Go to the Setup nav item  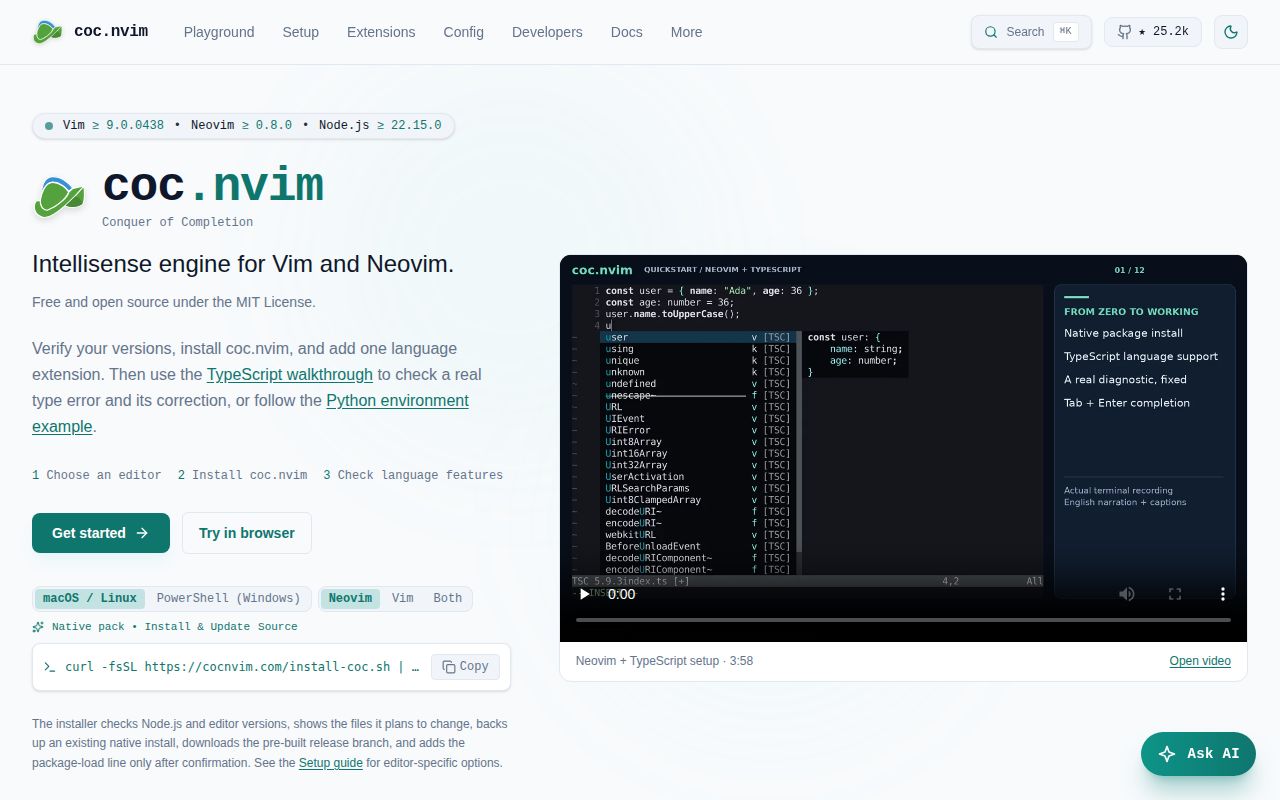300,32
